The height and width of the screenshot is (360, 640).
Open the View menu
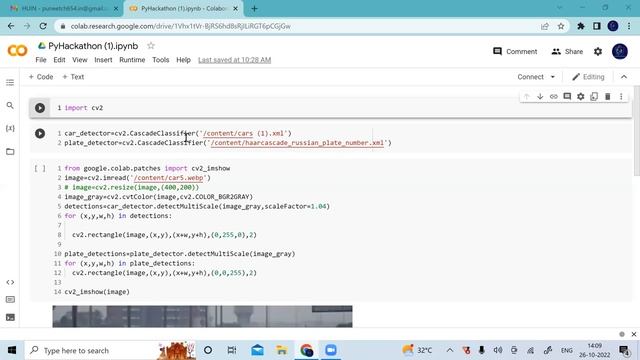80,60
